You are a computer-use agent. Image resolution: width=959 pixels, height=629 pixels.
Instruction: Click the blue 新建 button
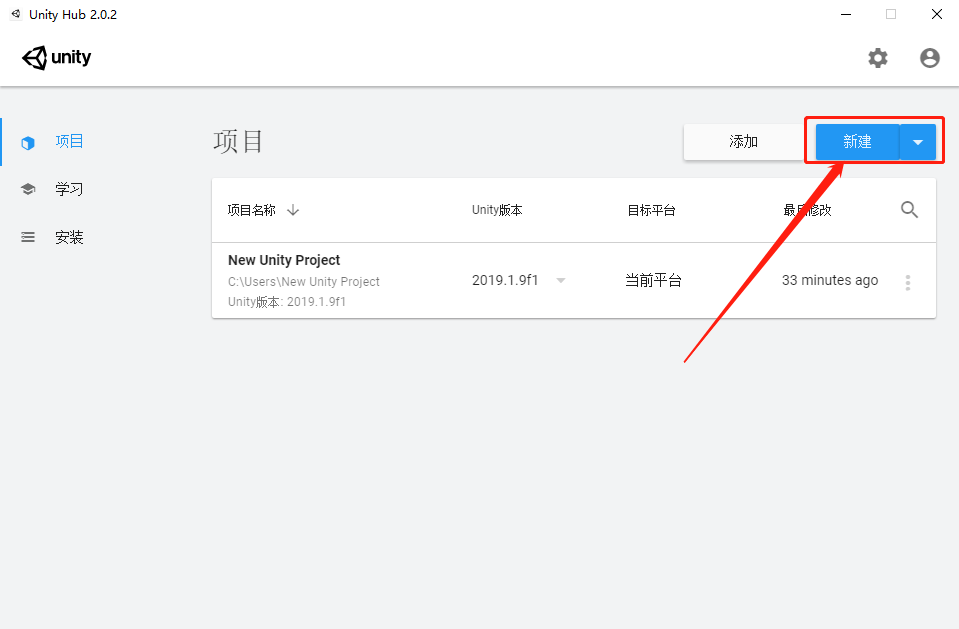(x=857, y=142)
